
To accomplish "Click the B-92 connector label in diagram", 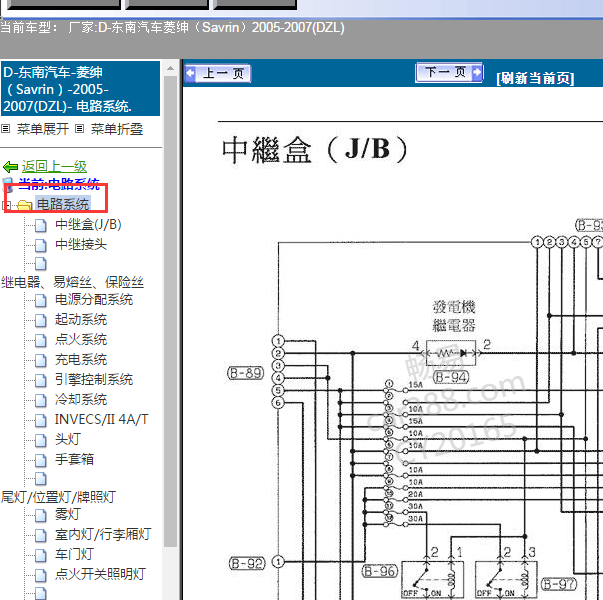I will click(247, 563).
